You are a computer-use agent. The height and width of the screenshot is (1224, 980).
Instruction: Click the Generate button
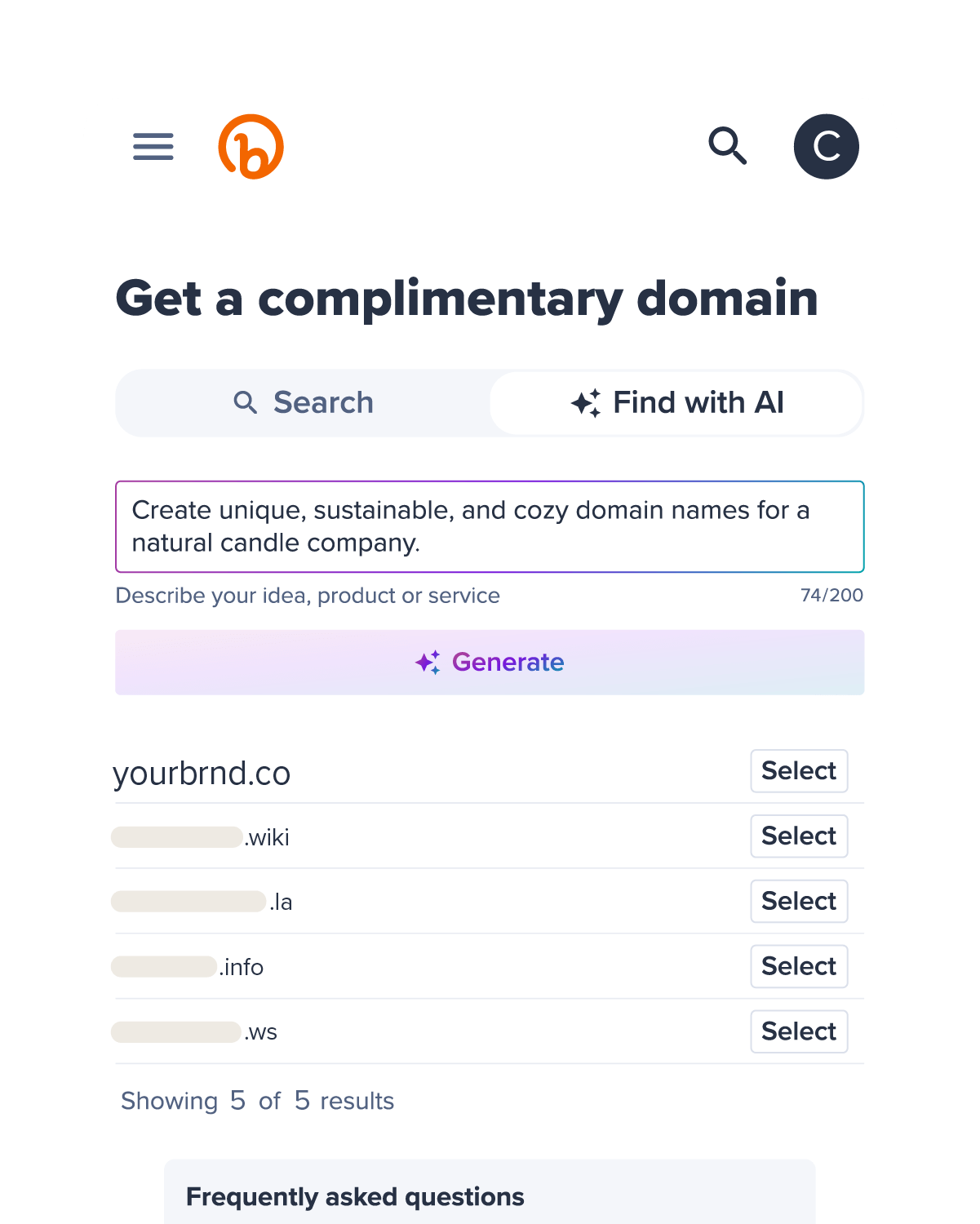click(490, 663)
